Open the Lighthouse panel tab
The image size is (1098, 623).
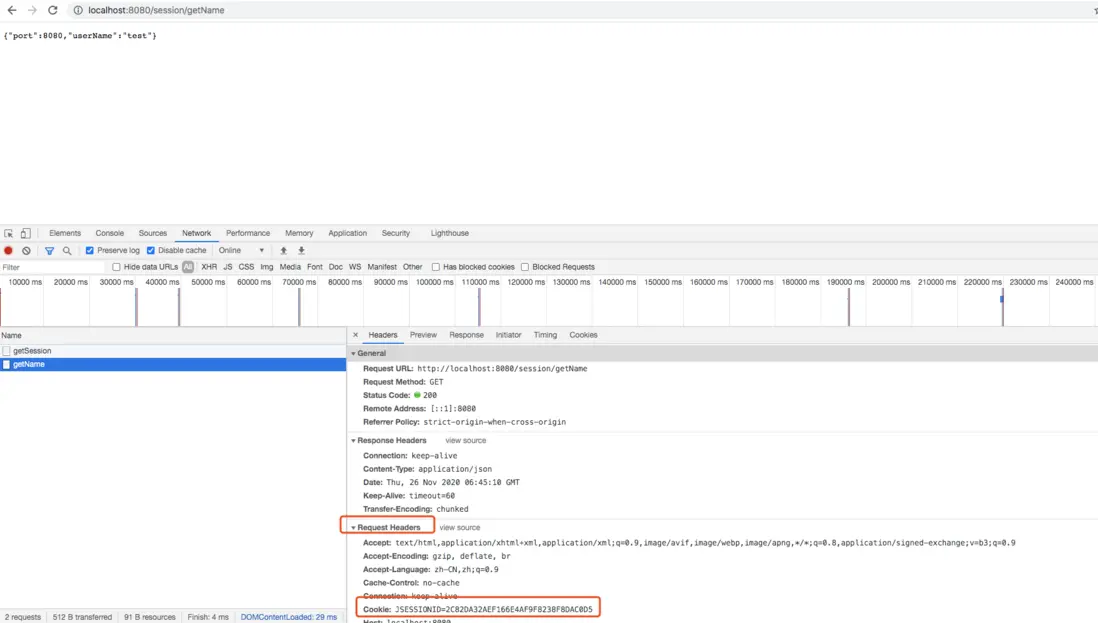point(450,233)
